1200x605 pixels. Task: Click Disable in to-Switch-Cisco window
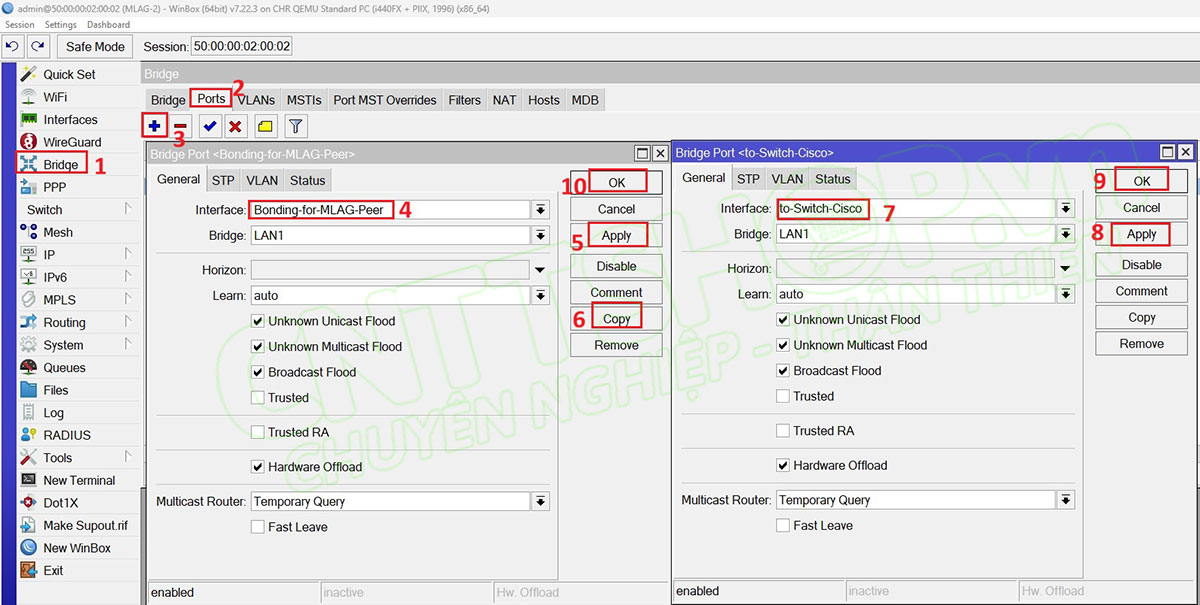coord(1141,264)
